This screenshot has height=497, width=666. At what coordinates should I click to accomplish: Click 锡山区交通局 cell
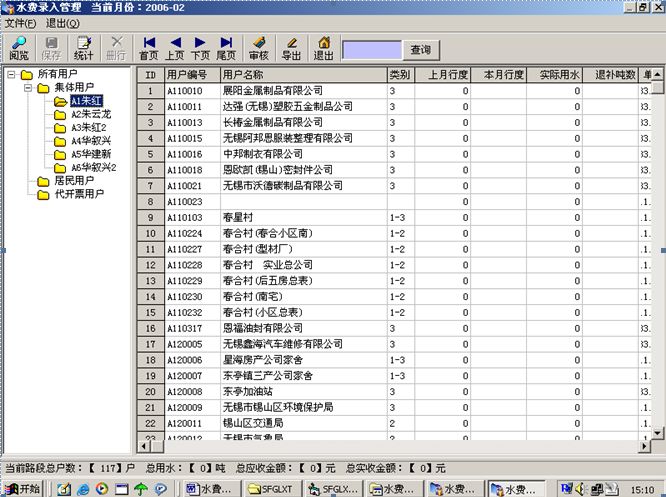pos(304,424)
